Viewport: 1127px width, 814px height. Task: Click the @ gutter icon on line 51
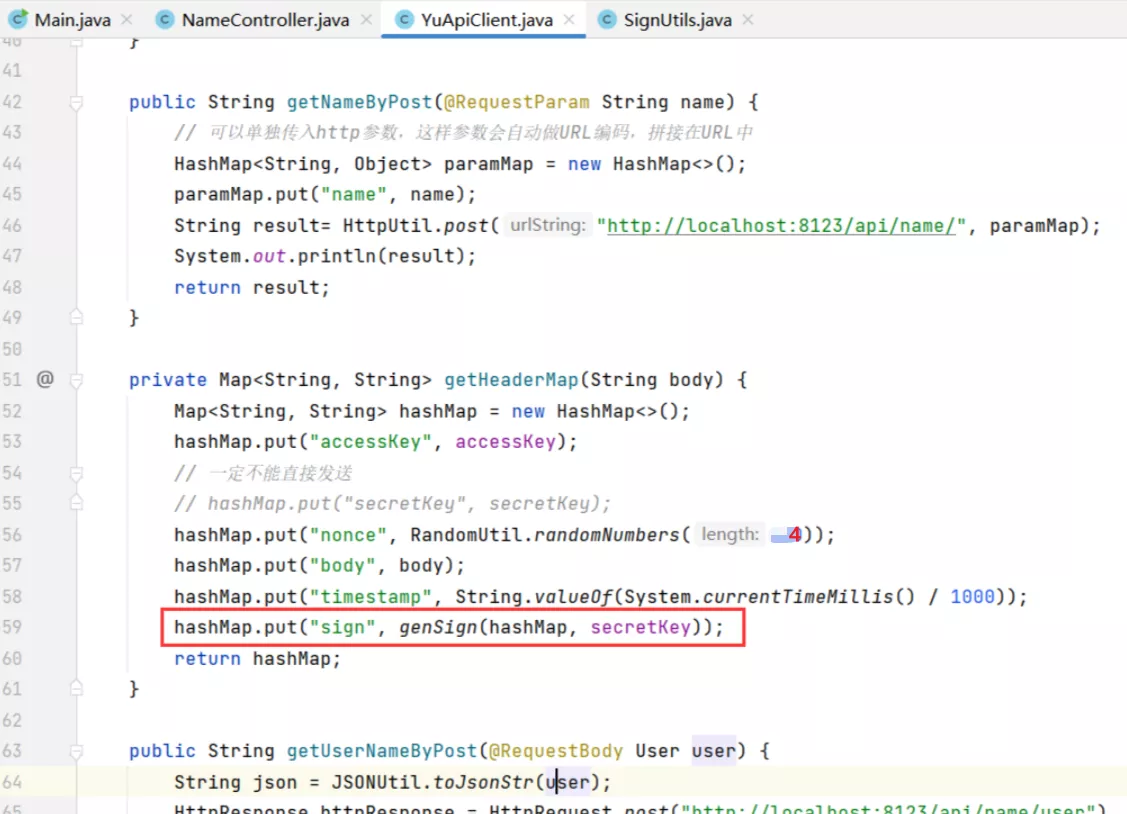[x=45, y=379]
